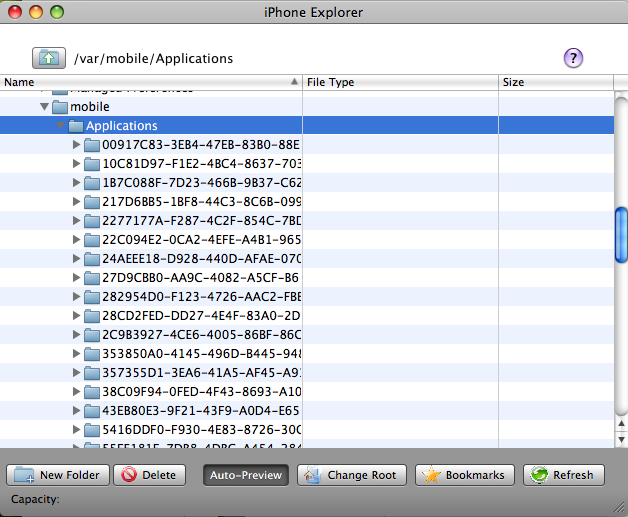Viewport: 628px width, 517px height.
Task: Click the go-up-folder arrow icon
Action: click(49, 58)
